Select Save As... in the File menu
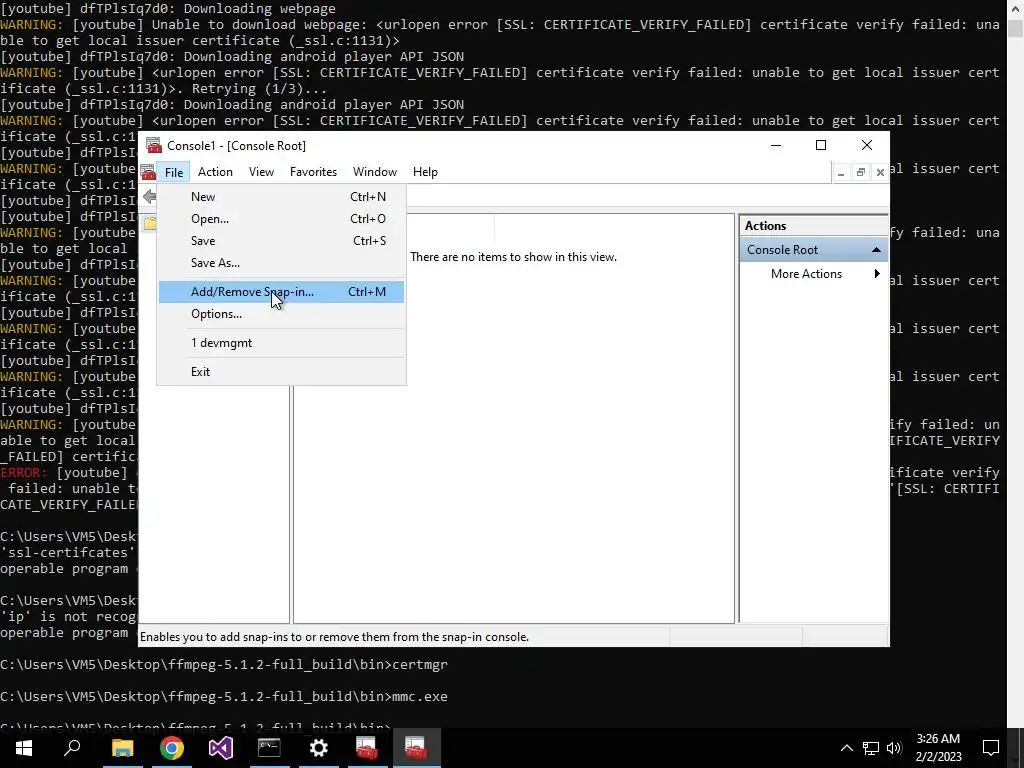This screenshot has height=768, width=1024. pyautogui.click(x=281, y=263)
